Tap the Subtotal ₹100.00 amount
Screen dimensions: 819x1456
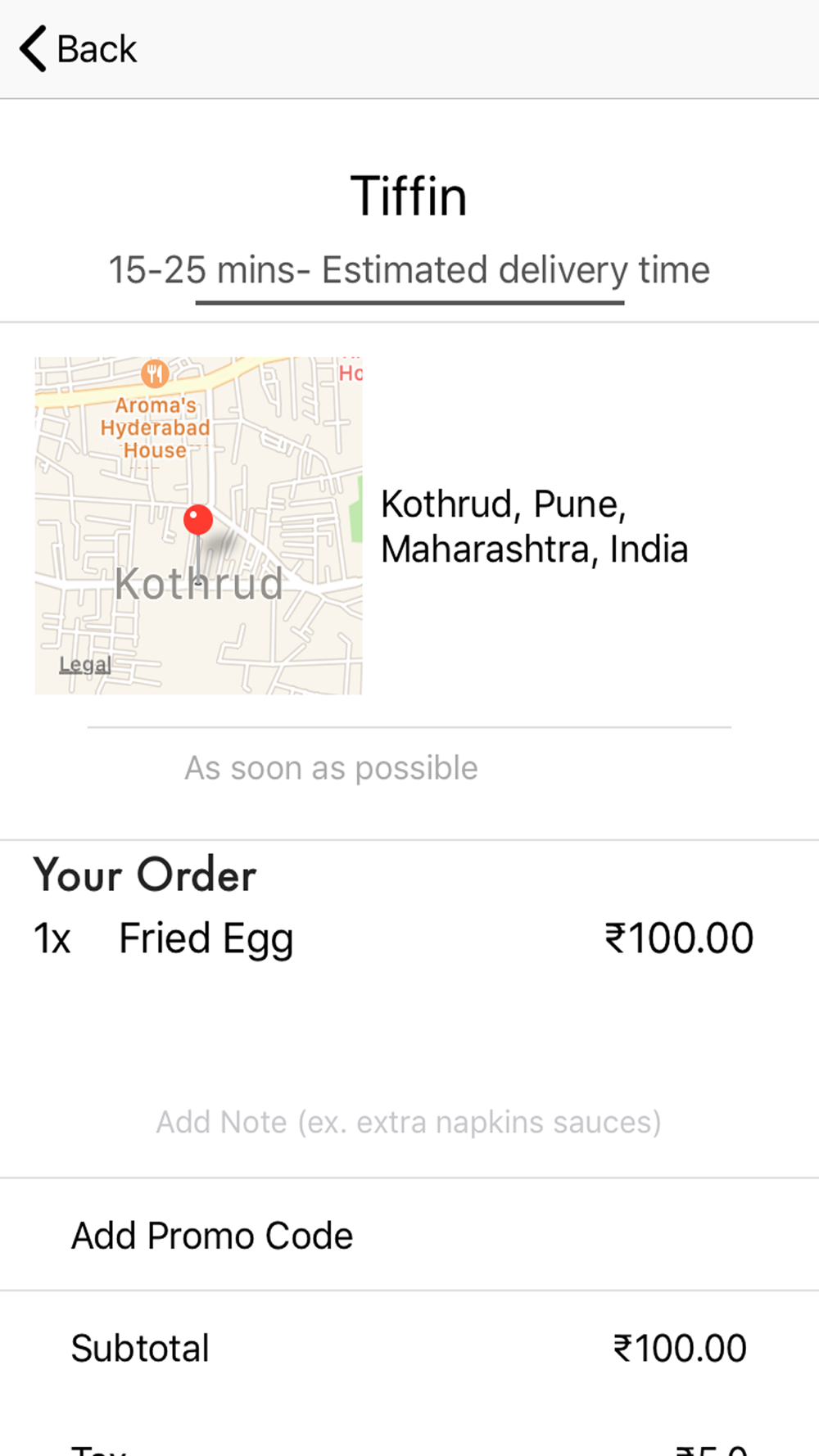point(680,1349)
